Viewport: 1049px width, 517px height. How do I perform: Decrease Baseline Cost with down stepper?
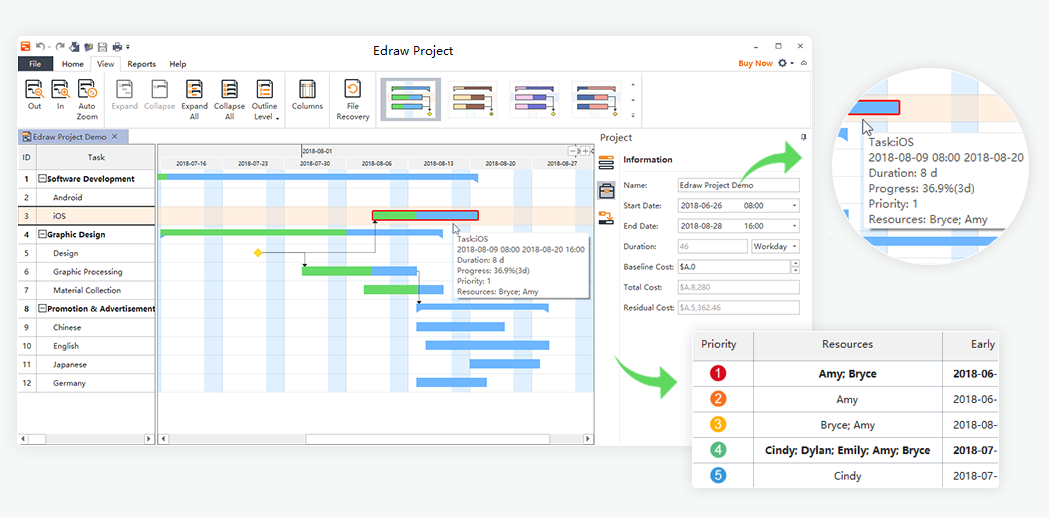pyautogui.click(x=795, y=270)
